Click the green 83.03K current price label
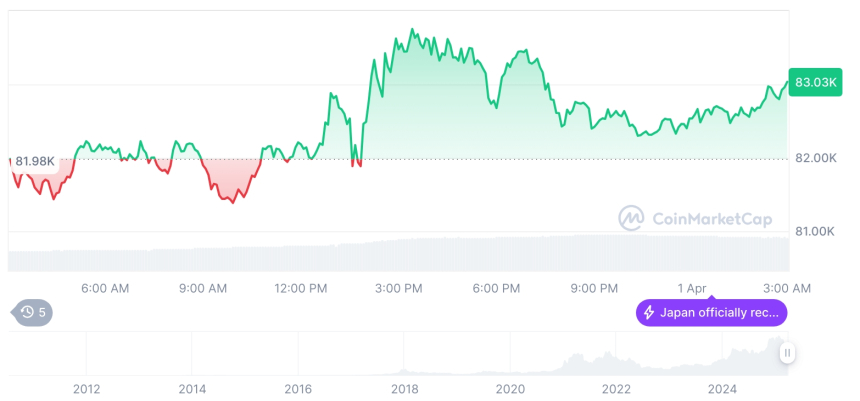The width and height of the screenshot is (860, 401). 812,82
